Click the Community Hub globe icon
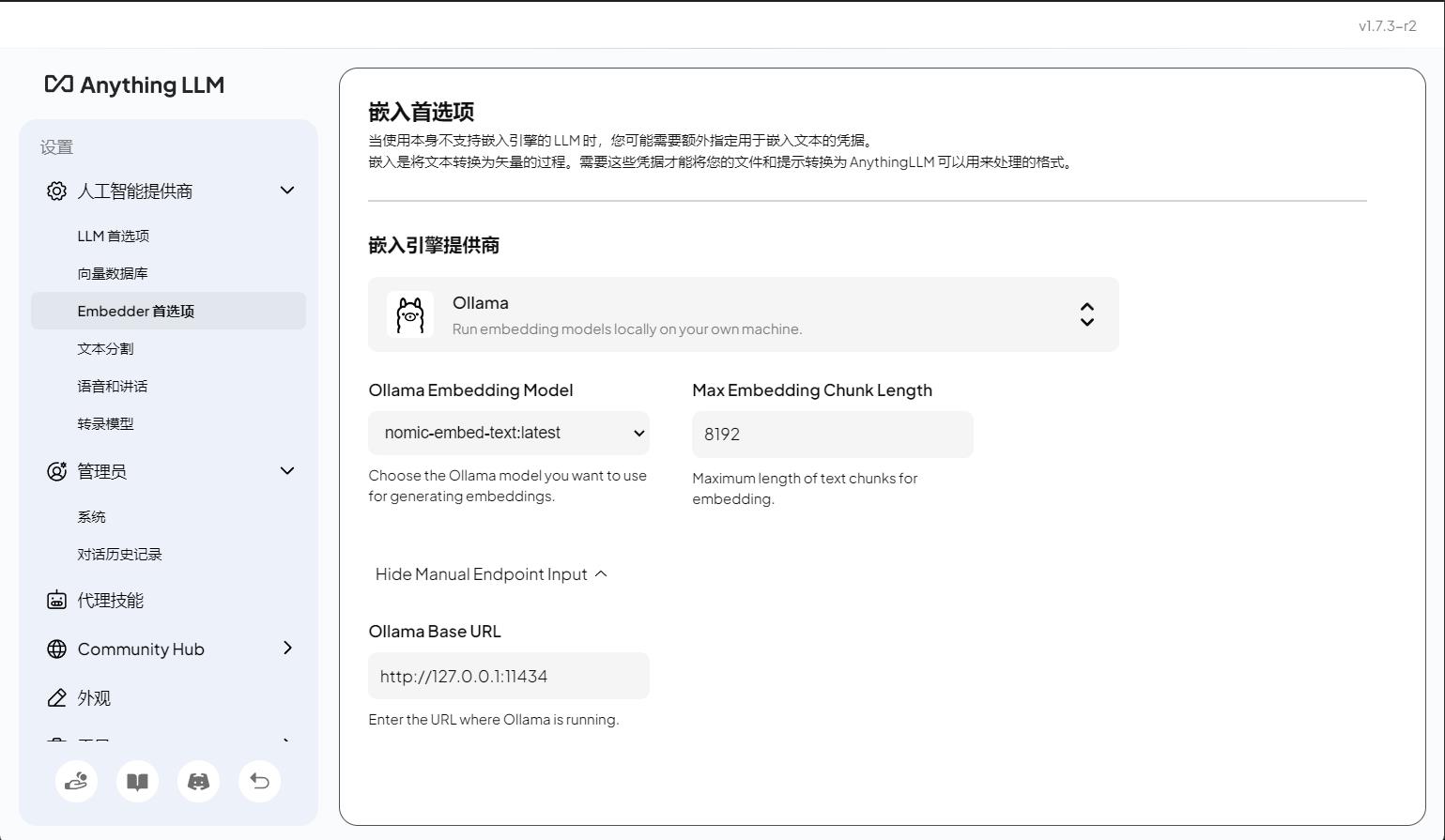Image resolution: width=1445 pixels, height=840 pixels. coord(56,649)
